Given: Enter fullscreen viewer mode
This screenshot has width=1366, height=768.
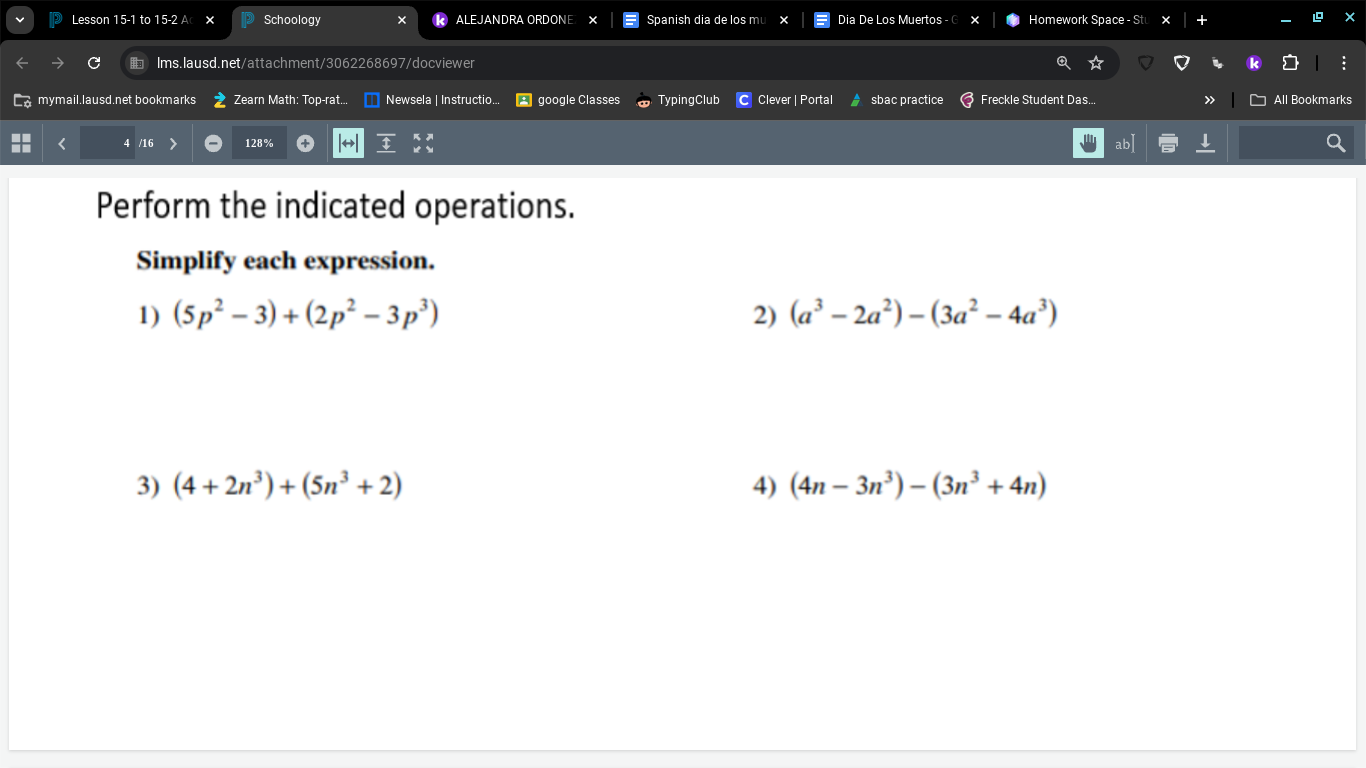Looking at the screenshot, I should pos(424,143).
